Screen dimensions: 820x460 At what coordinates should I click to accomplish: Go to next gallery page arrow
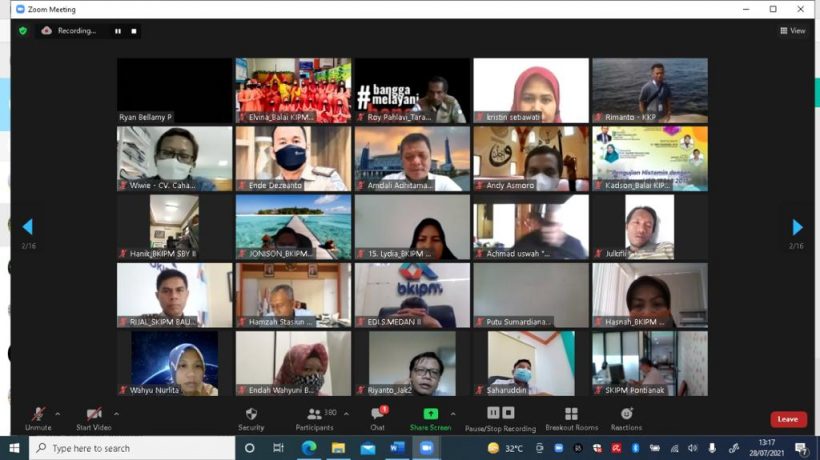pyautogui.click(x=797, y=227)
